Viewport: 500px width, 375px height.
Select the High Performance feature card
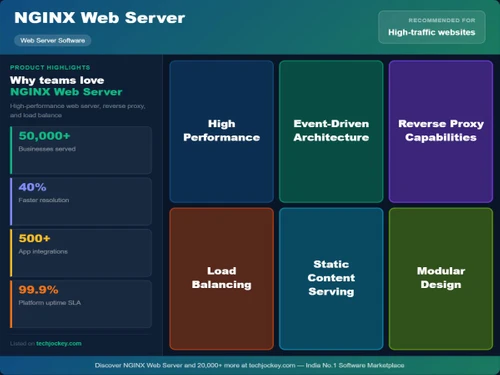[222, 131]
